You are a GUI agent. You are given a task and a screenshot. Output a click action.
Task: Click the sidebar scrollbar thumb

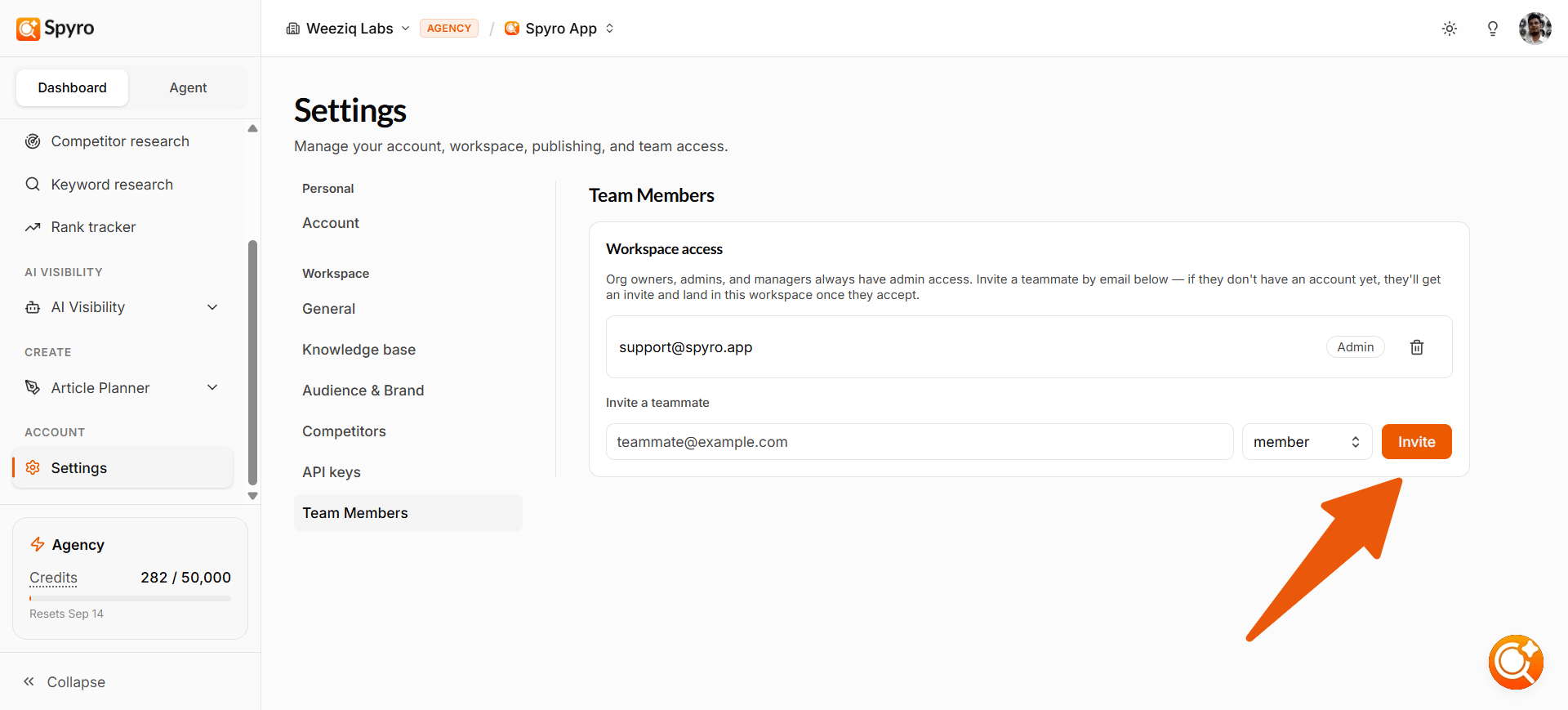click(x=252, y=363)
